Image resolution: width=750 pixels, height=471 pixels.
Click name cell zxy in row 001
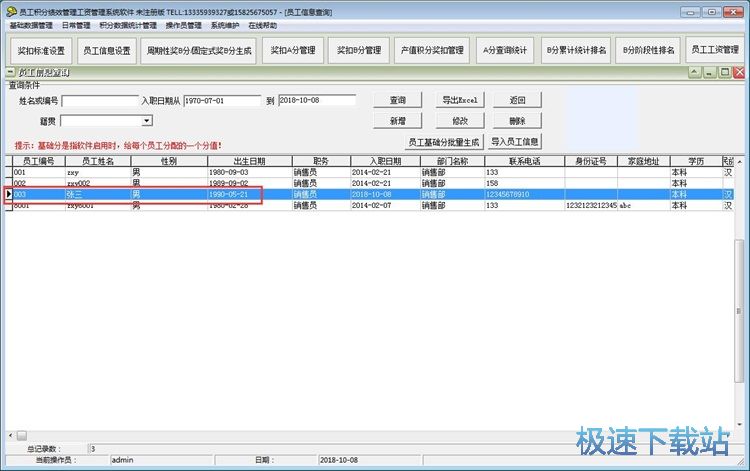(98, 172)
